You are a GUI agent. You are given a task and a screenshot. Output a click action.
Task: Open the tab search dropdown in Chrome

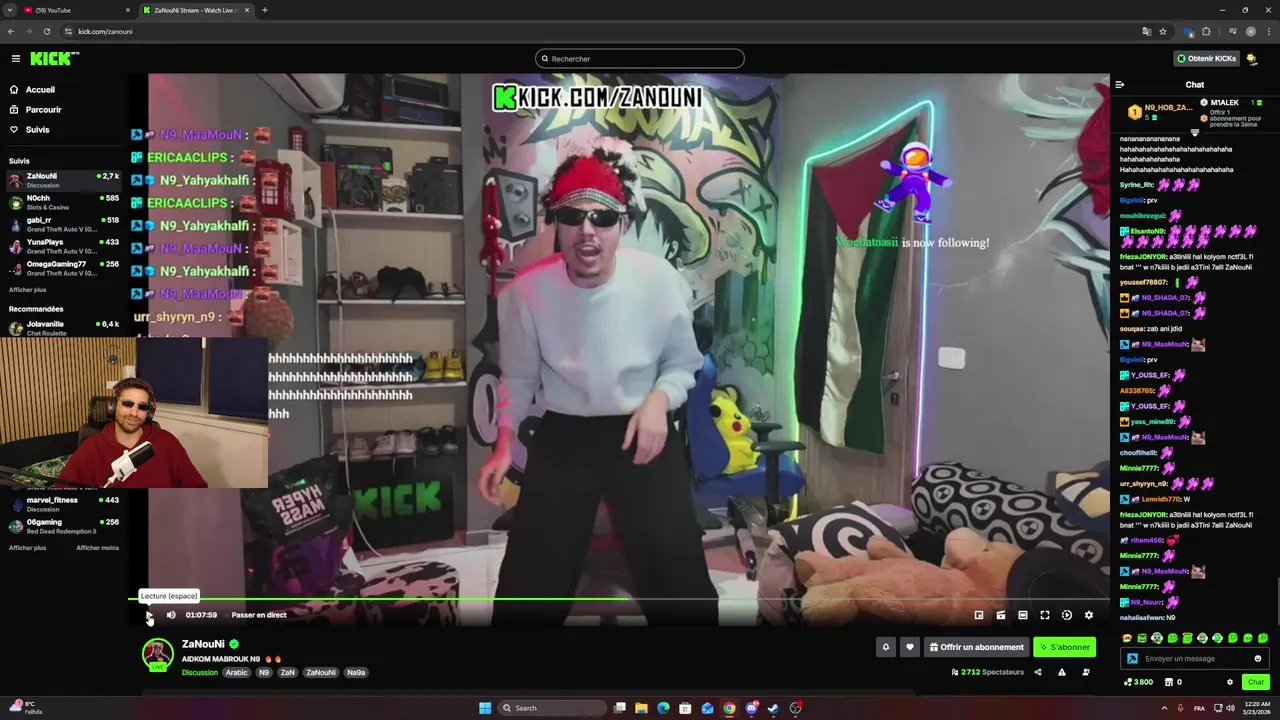pyautogui.click(x=11, y=10)
